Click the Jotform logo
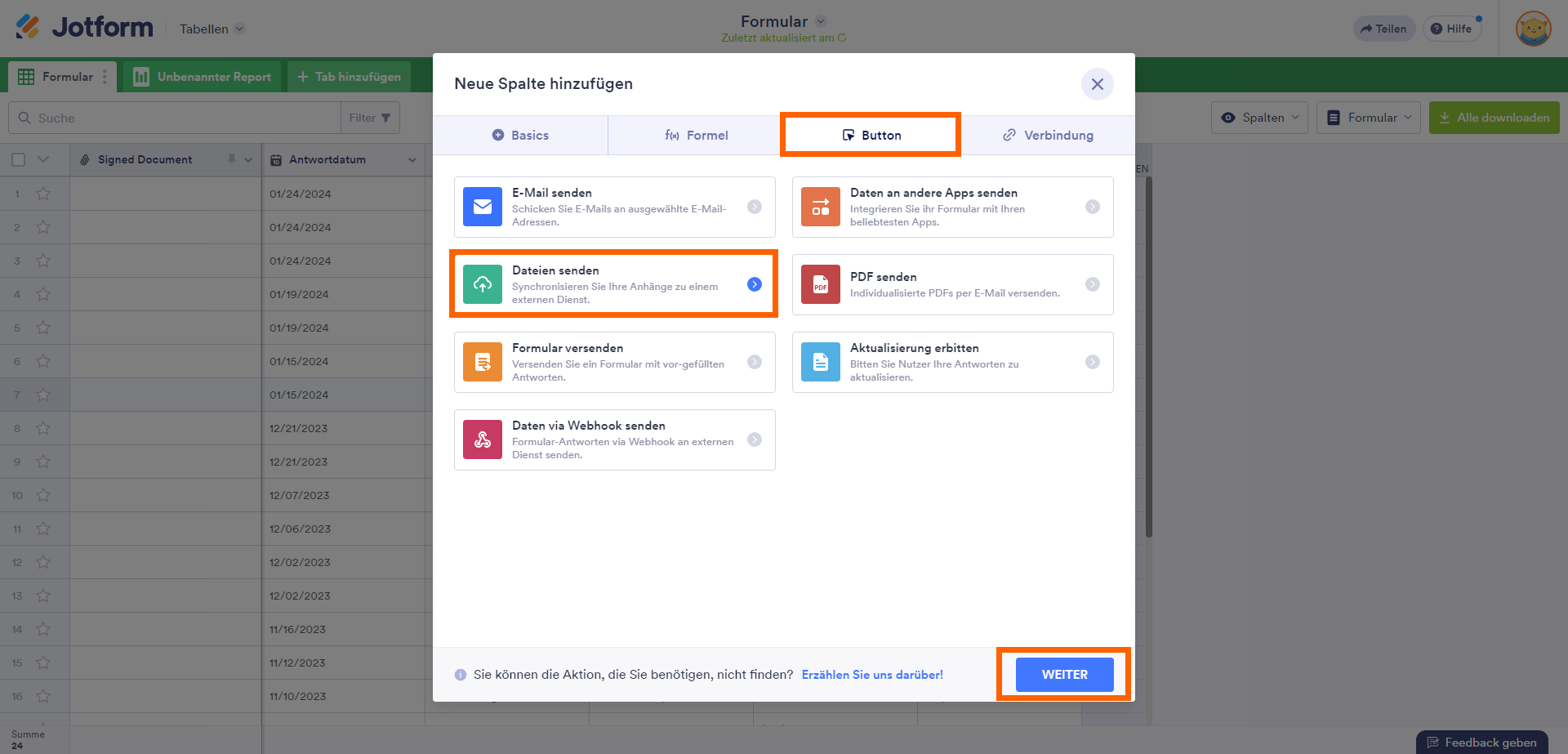The width and height of the screenshot is (1568, 754). (84, 28)
